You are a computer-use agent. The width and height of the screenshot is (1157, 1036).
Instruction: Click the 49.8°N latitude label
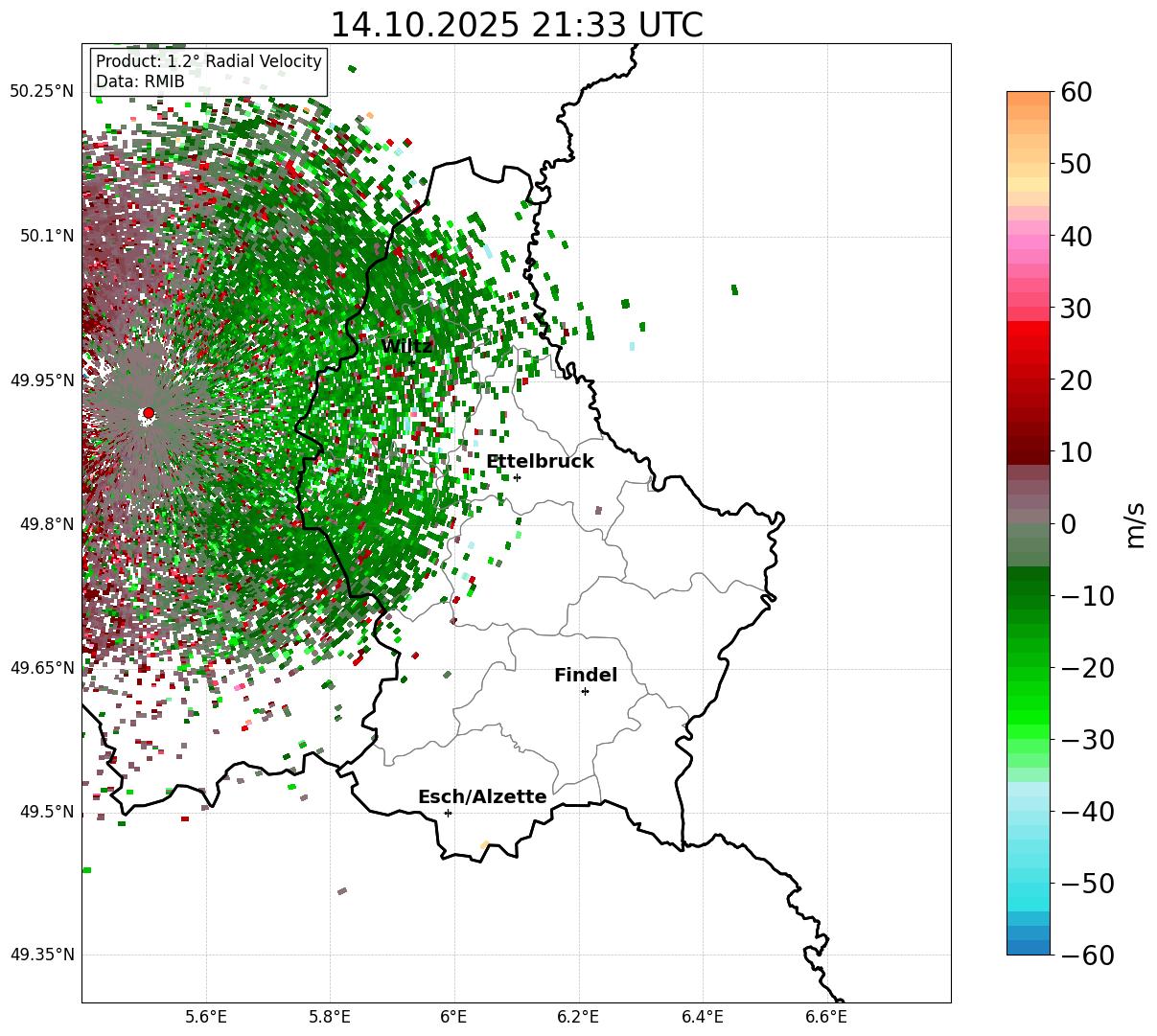47,524
